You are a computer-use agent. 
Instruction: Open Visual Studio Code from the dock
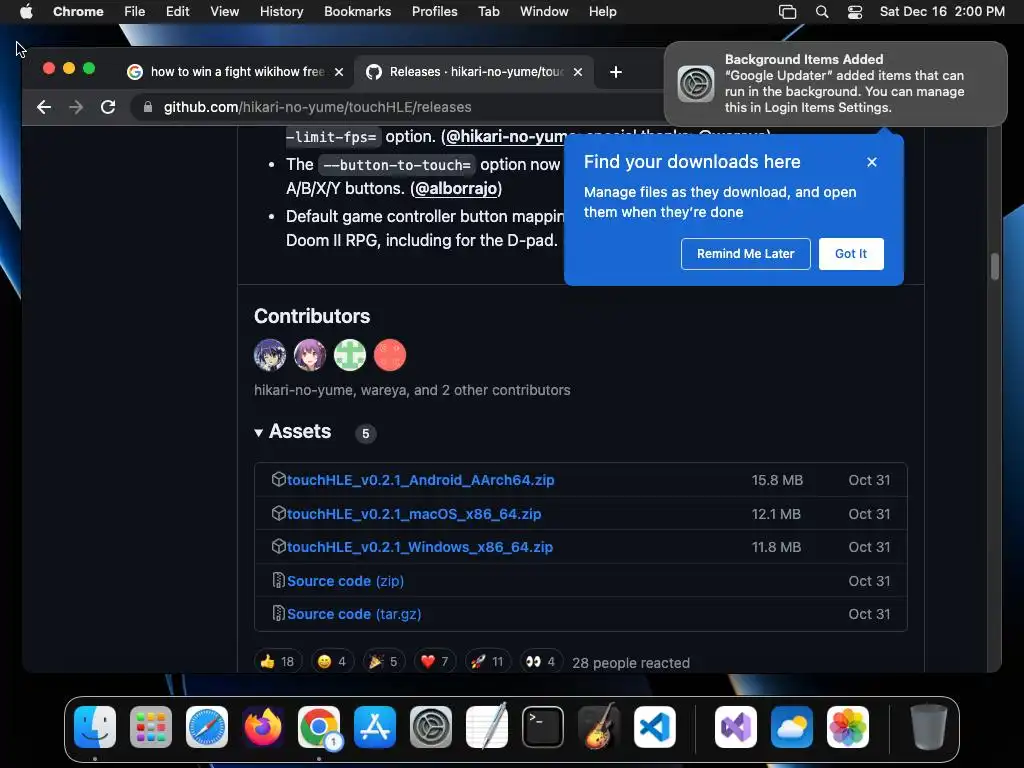pyautogui.click(x=654, y=727)
